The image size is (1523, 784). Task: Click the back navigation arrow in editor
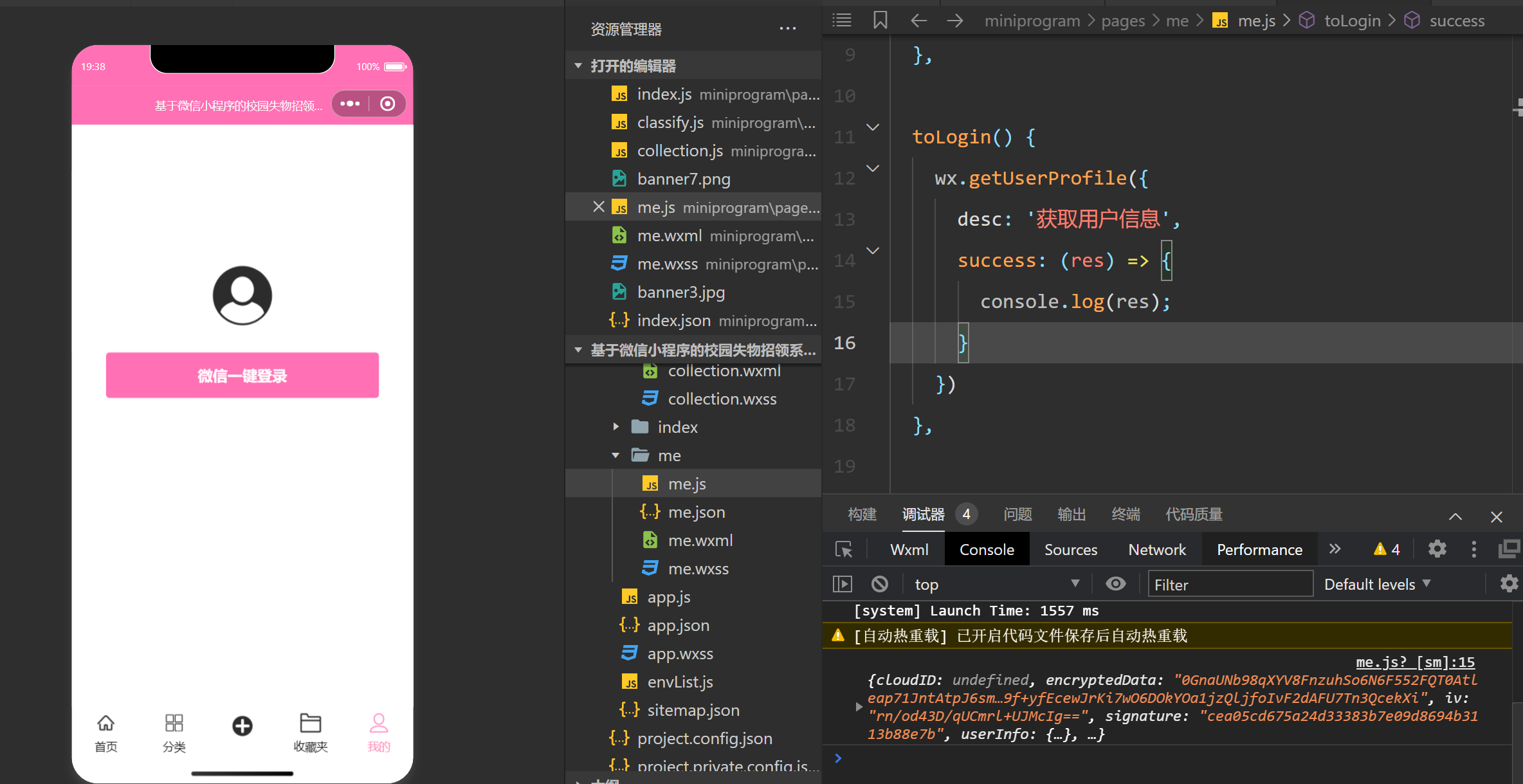918,21
